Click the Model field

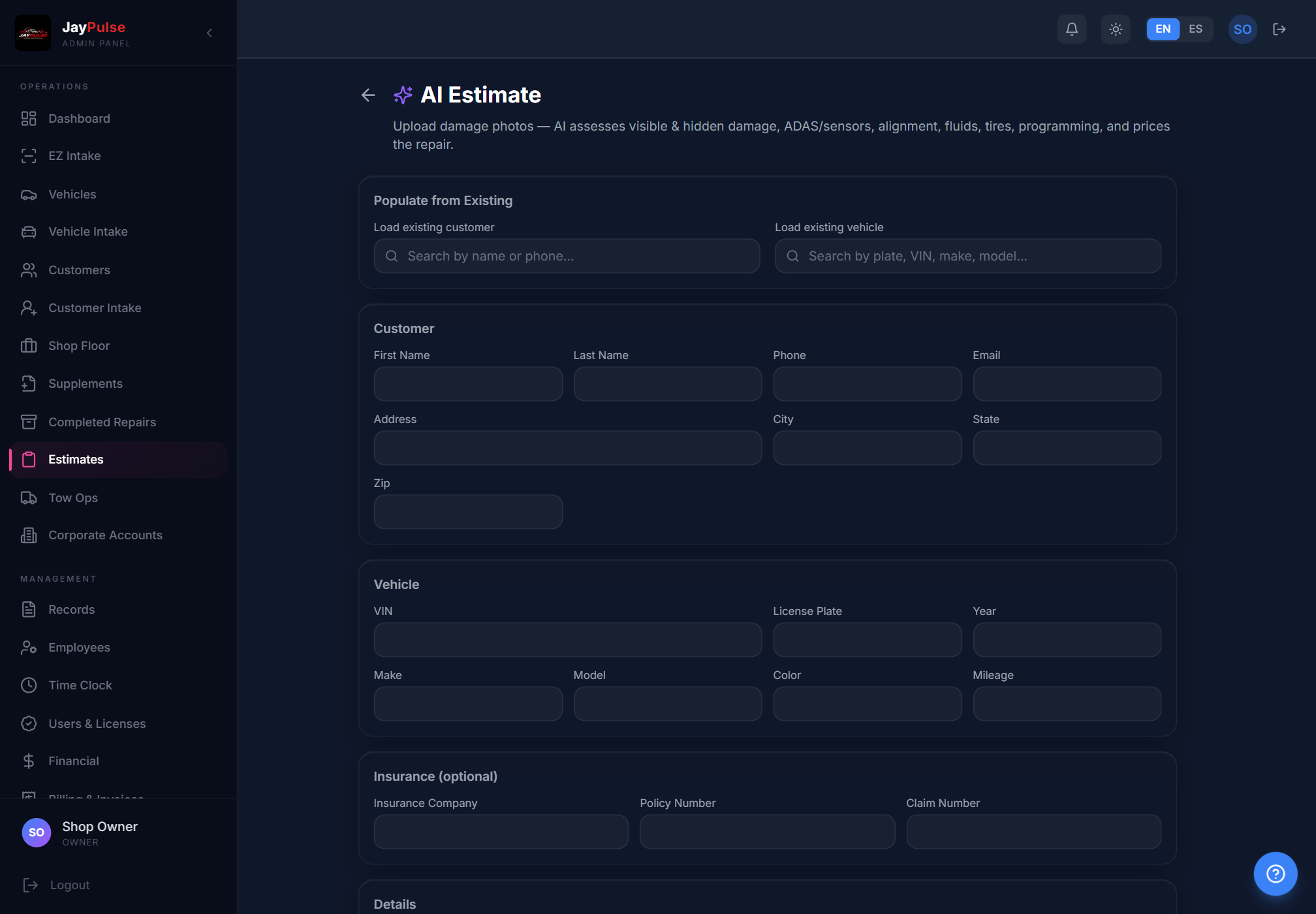(667, 704)
